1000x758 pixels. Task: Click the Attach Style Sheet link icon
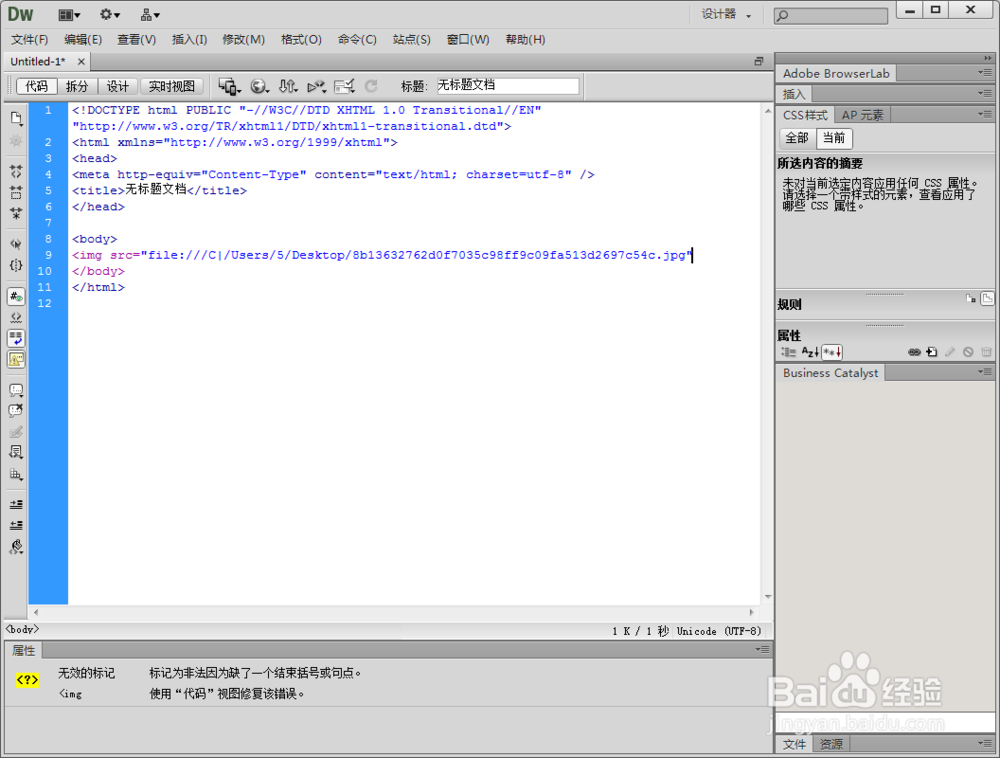[915, 352]
